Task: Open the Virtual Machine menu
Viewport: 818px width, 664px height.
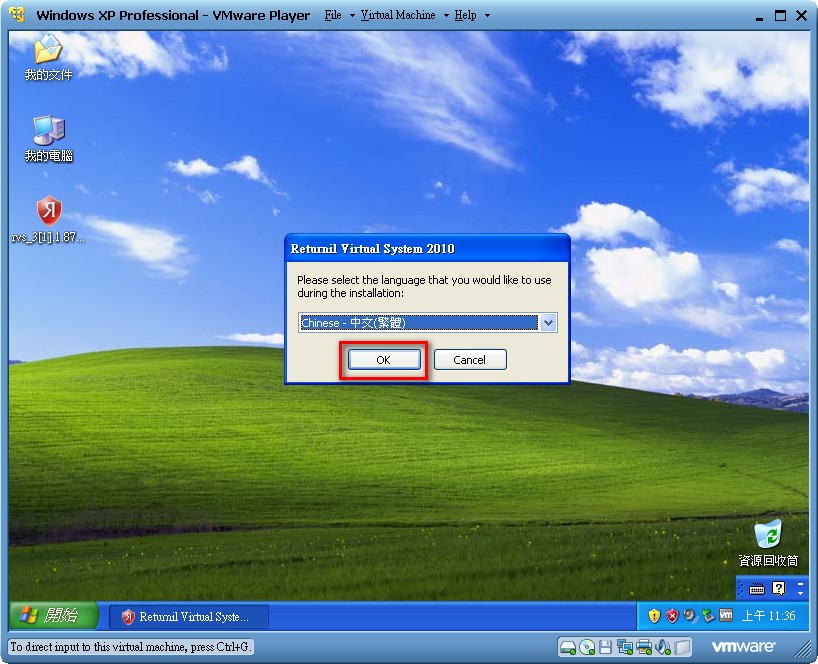Action: [398, 15]
